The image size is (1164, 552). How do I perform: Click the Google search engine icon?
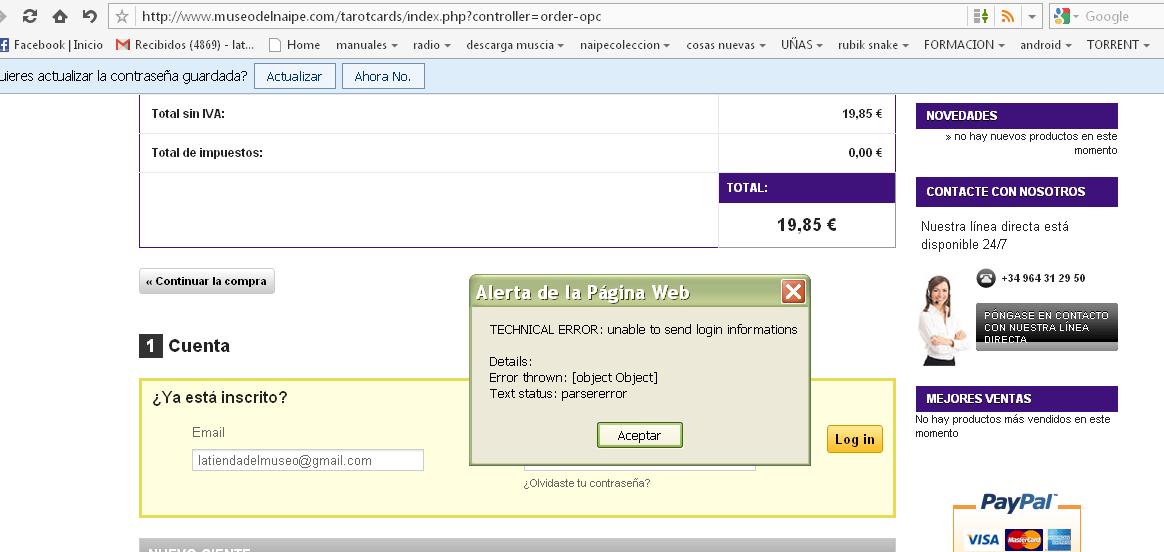click(x=1061, y=16)
